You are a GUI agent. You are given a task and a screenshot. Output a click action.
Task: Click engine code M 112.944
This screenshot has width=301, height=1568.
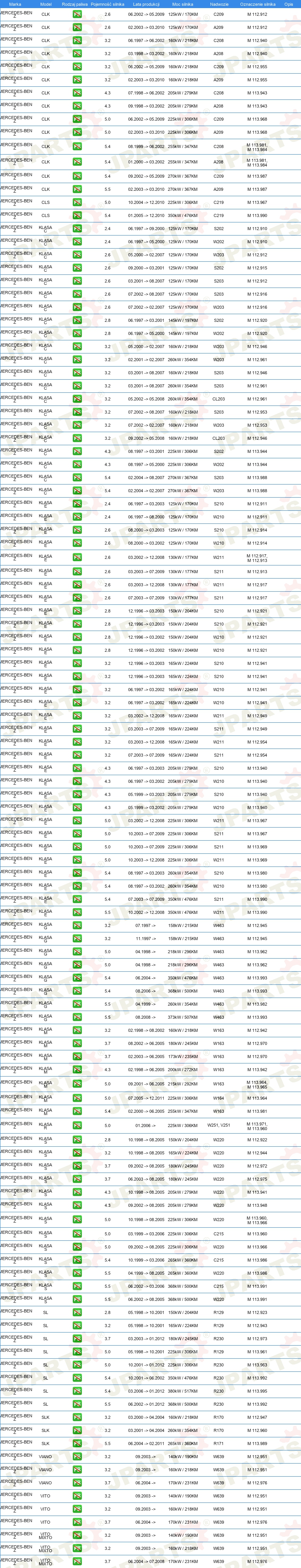point(257,1153)
